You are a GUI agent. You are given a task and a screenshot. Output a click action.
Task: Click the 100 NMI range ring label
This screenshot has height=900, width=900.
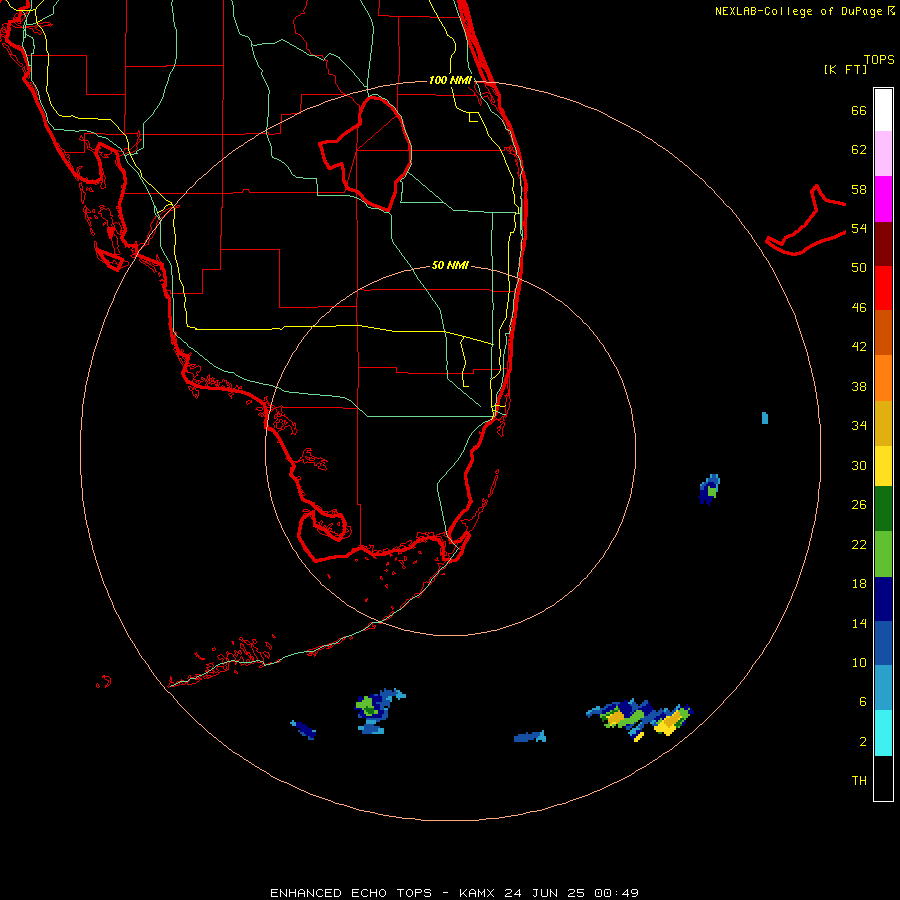click(450, 80)
